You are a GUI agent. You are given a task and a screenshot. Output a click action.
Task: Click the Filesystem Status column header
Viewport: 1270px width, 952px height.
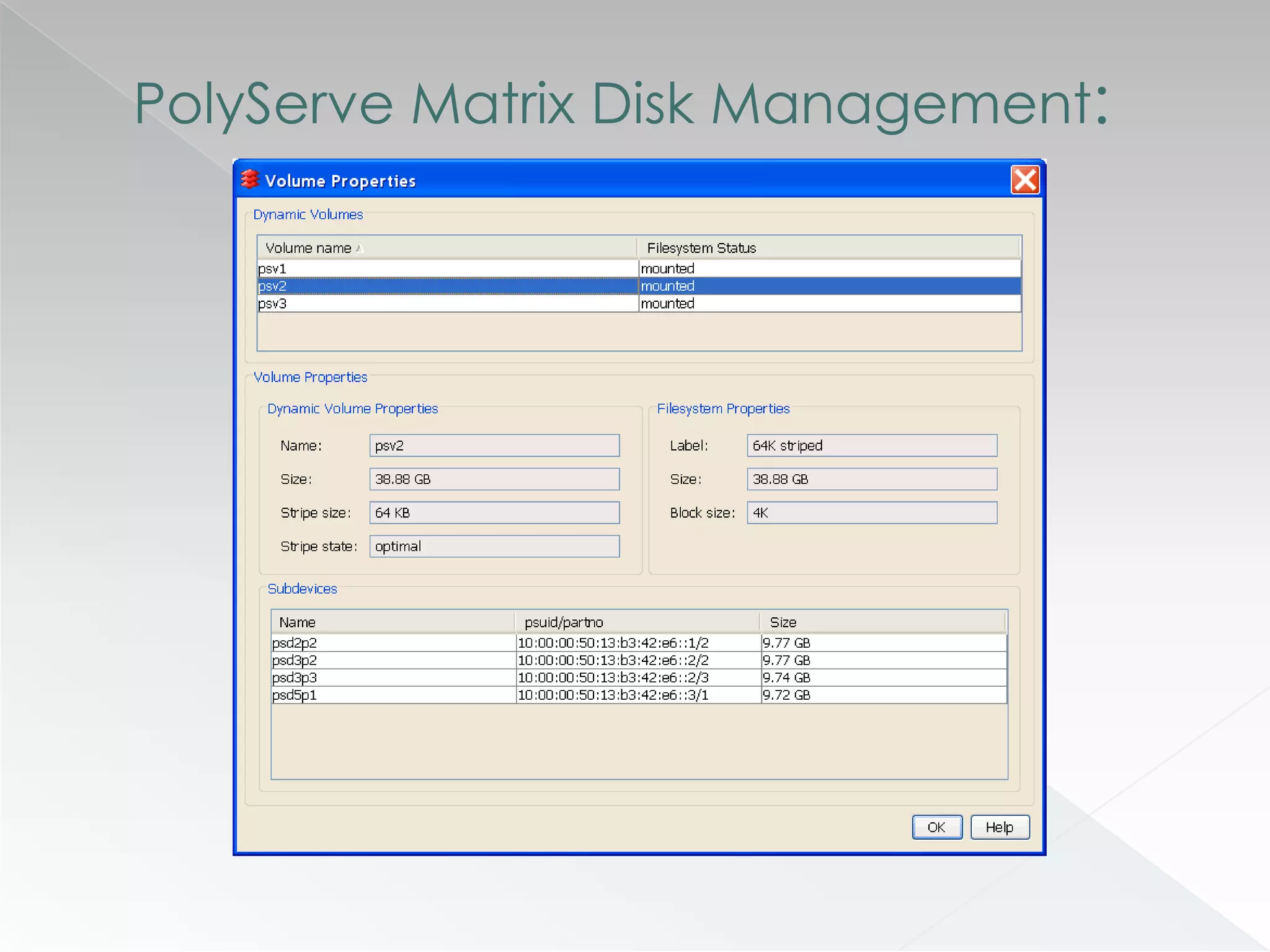pyautogui.click(x=828, y=248)
